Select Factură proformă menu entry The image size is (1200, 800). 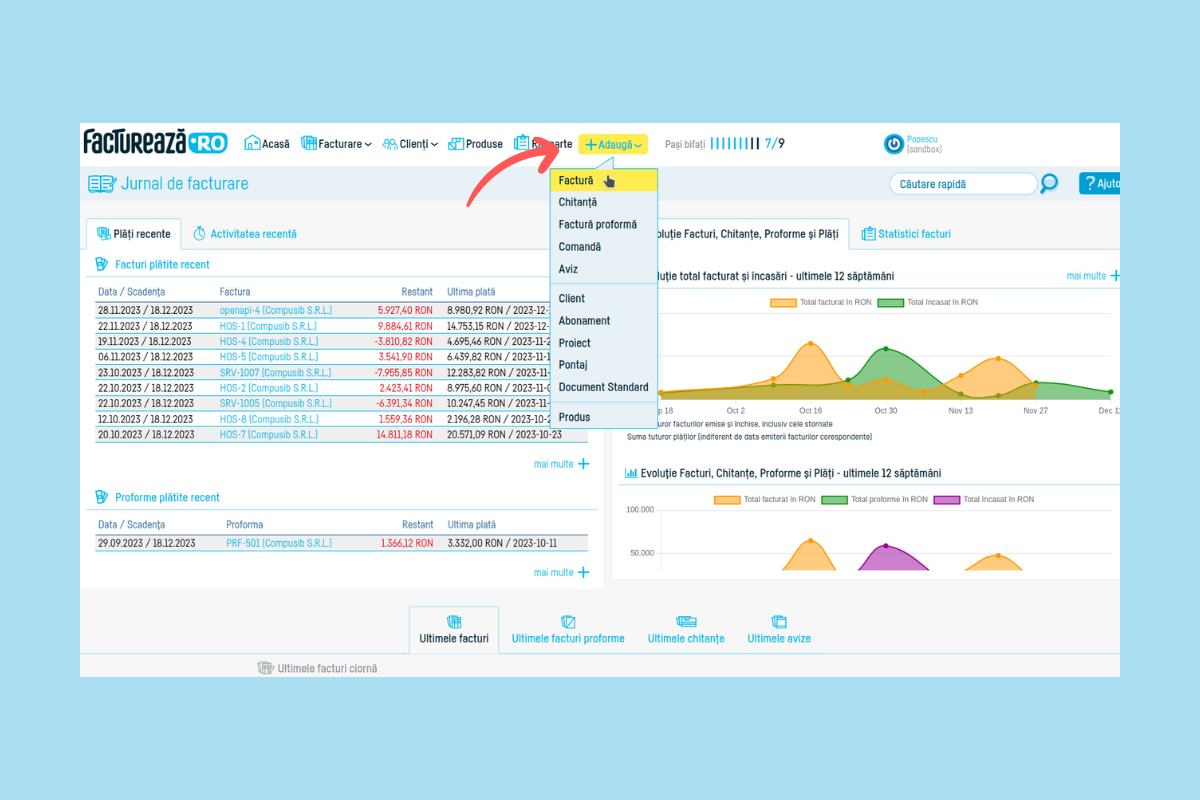(597, 224)
